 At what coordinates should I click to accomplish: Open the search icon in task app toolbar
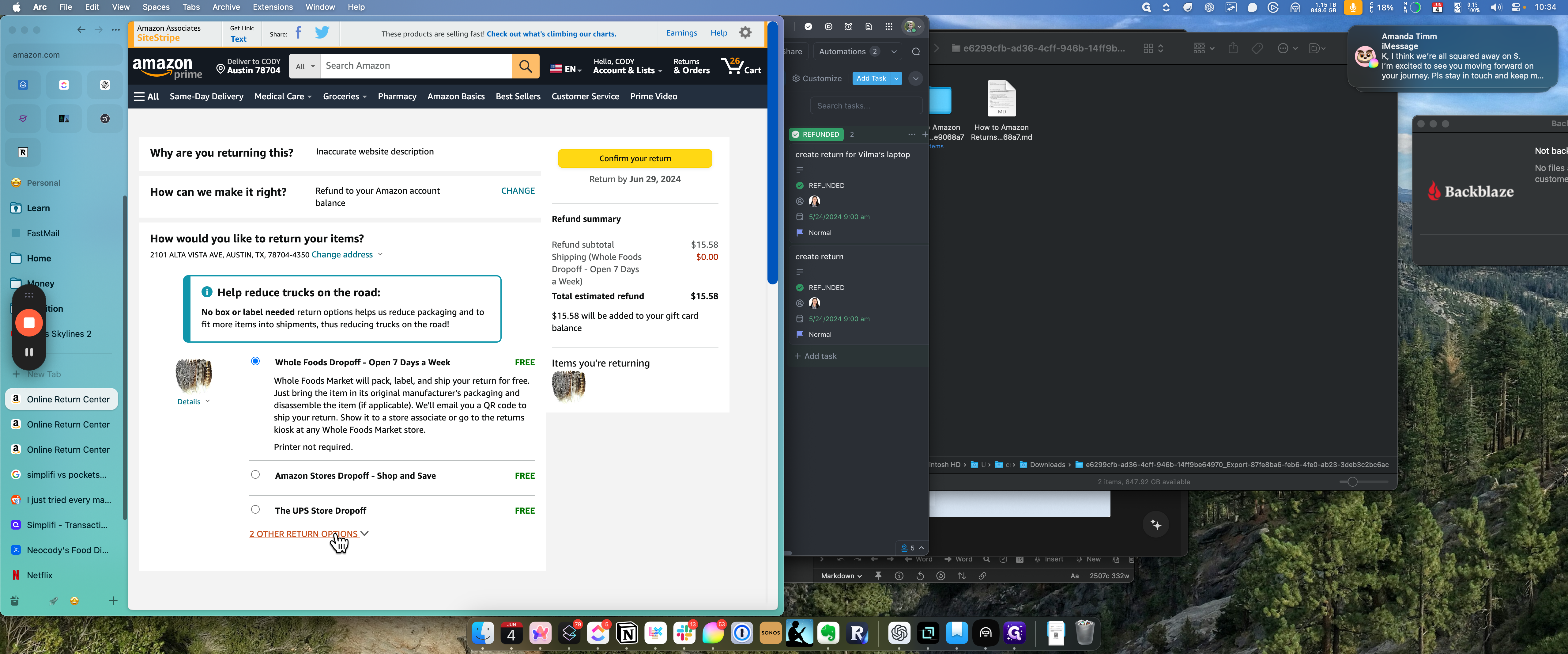coord(915,52)
